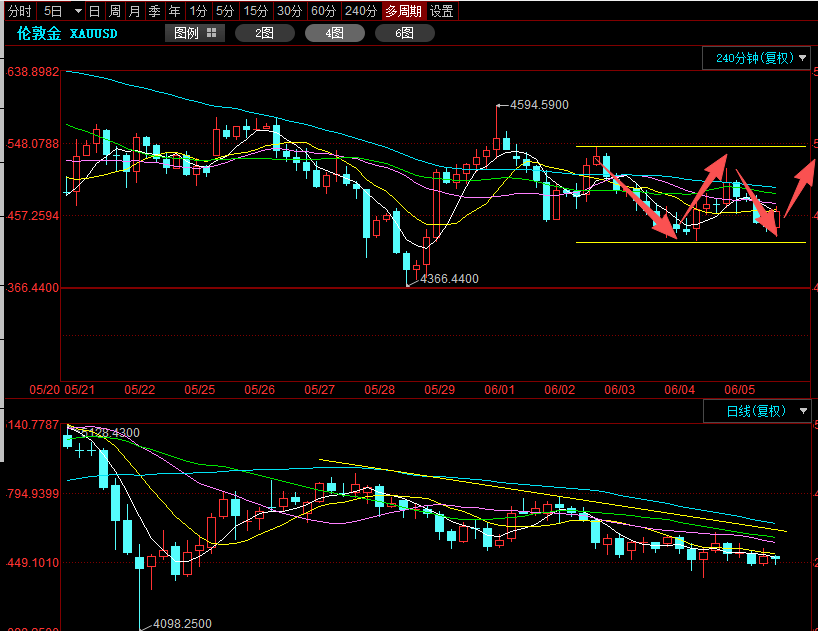Click the grid icon beside 图例
818x631 pixels.
click(x=211, y=33)
